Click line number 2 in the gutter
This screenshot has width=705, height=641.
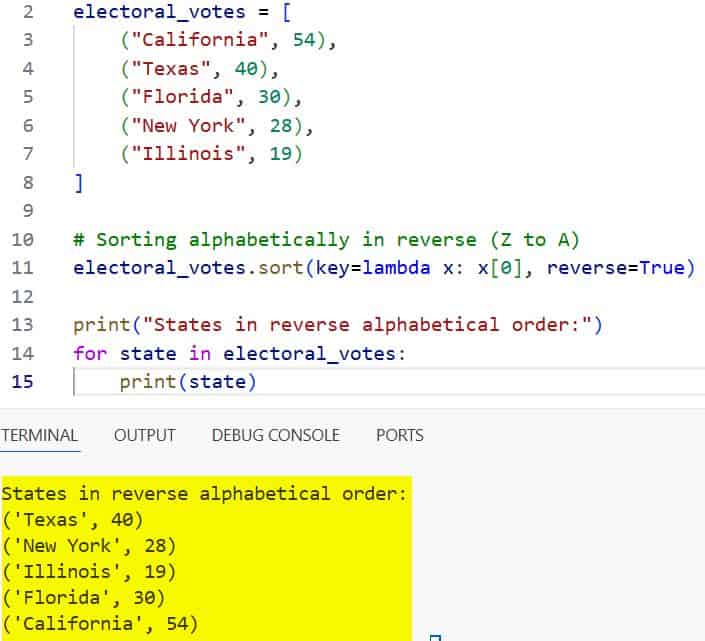29,14
